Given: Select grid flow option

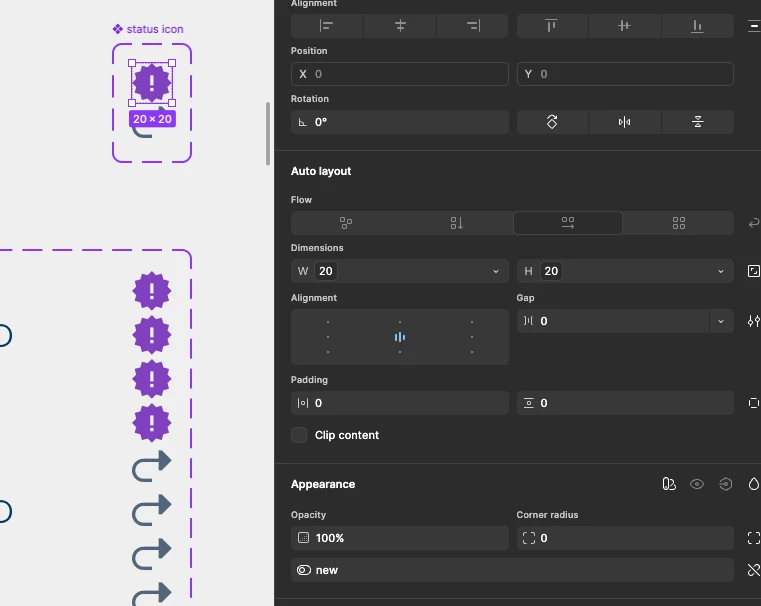Looking at the screenshot, I should tap(678, 223).
